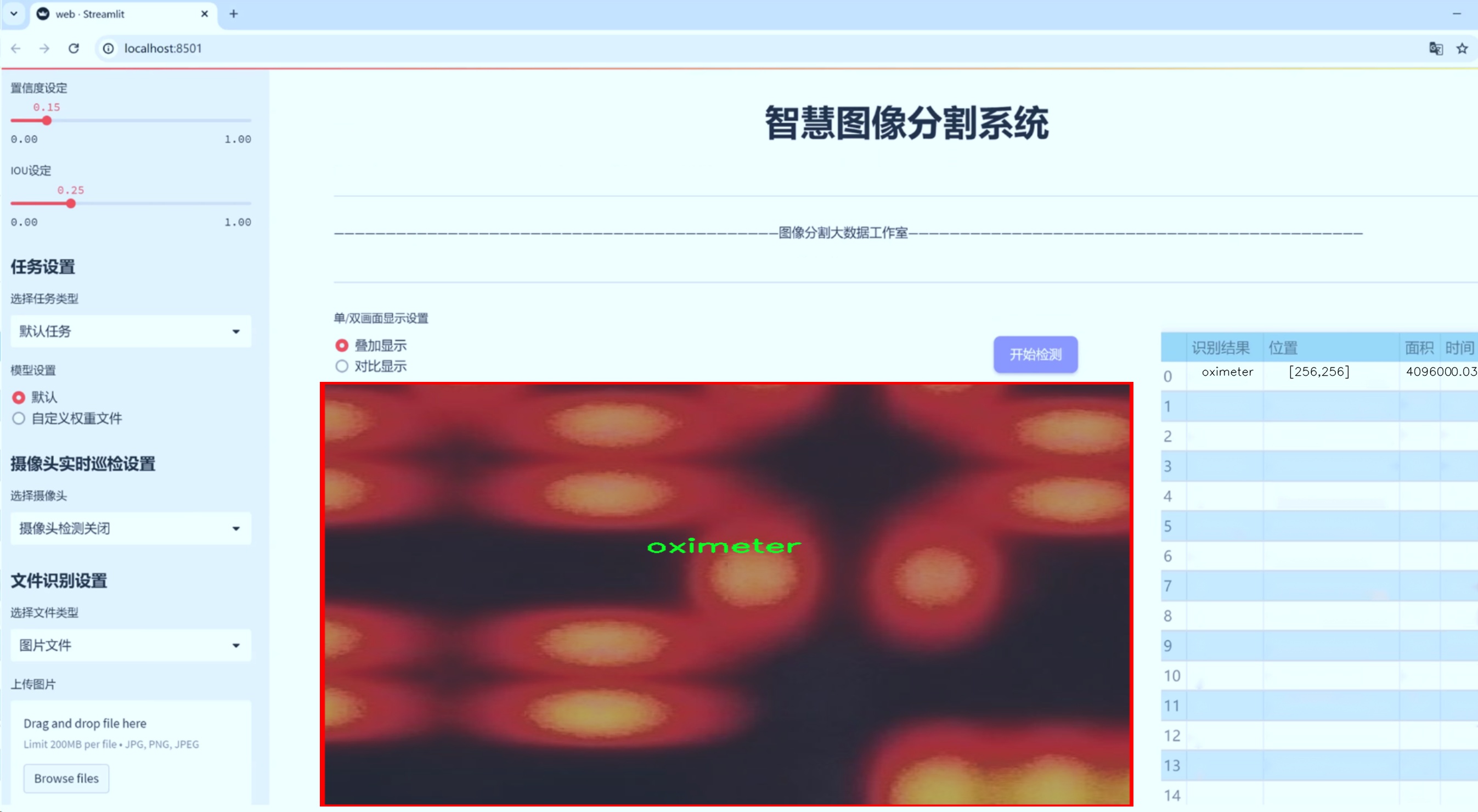Choose 自定义权重文件 model option
The image size is (1478, 812).
click(x=19, y=418)
